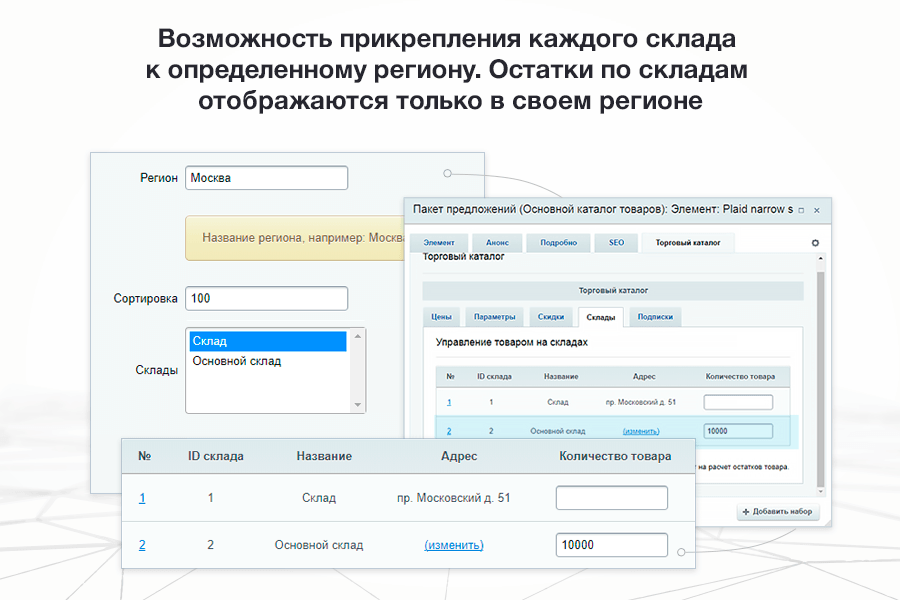Open the Подписки sub-tab
This screenshot has height=600, width=900.
[x=655, y=317]
